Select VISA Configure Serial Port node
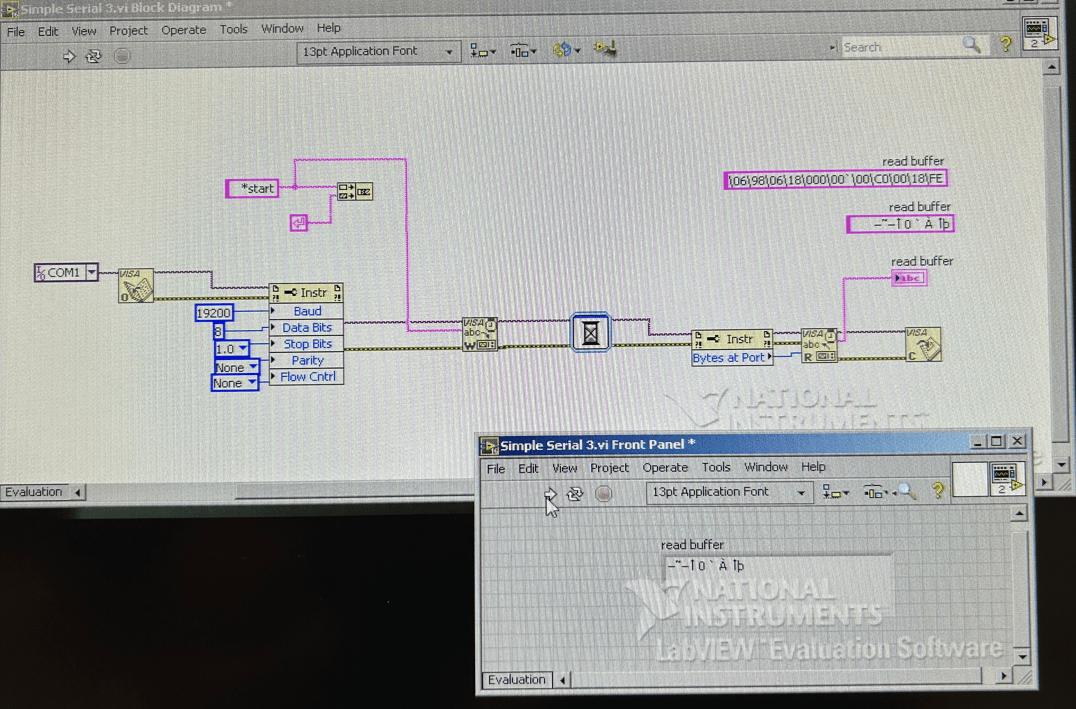This screenshot has height=709, width=1076. point(136,286)
